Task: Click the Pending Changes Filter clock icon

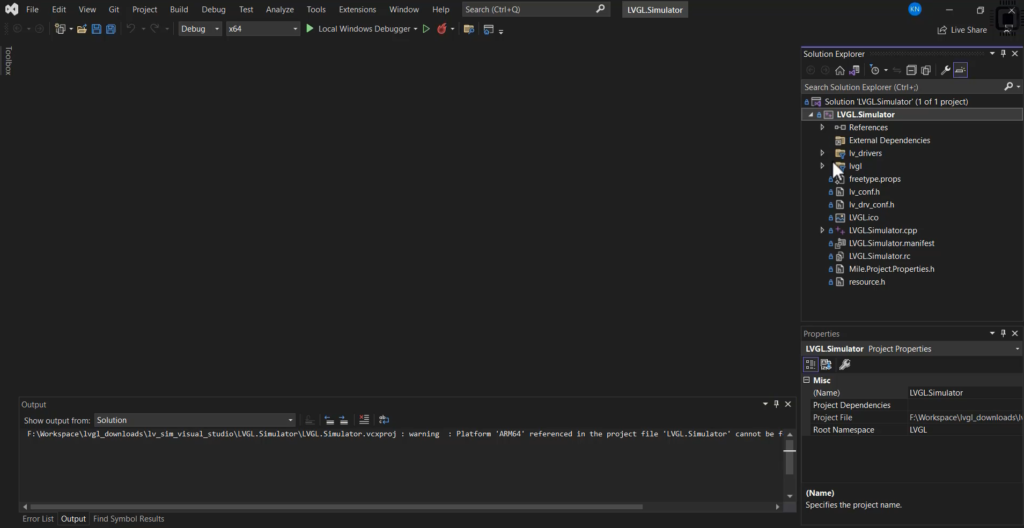Action: click(x=875, y=70)
